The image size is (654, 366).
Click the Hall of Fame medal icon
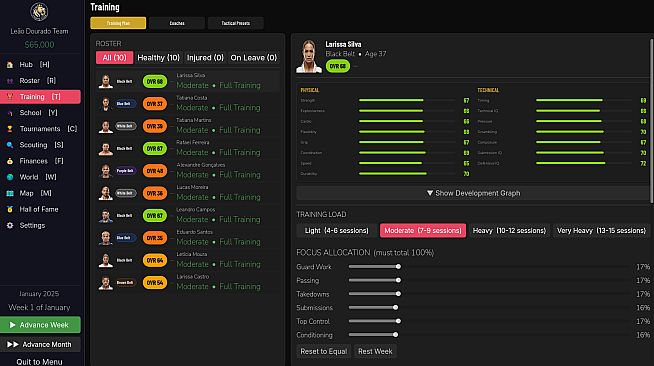pos(10,209)
